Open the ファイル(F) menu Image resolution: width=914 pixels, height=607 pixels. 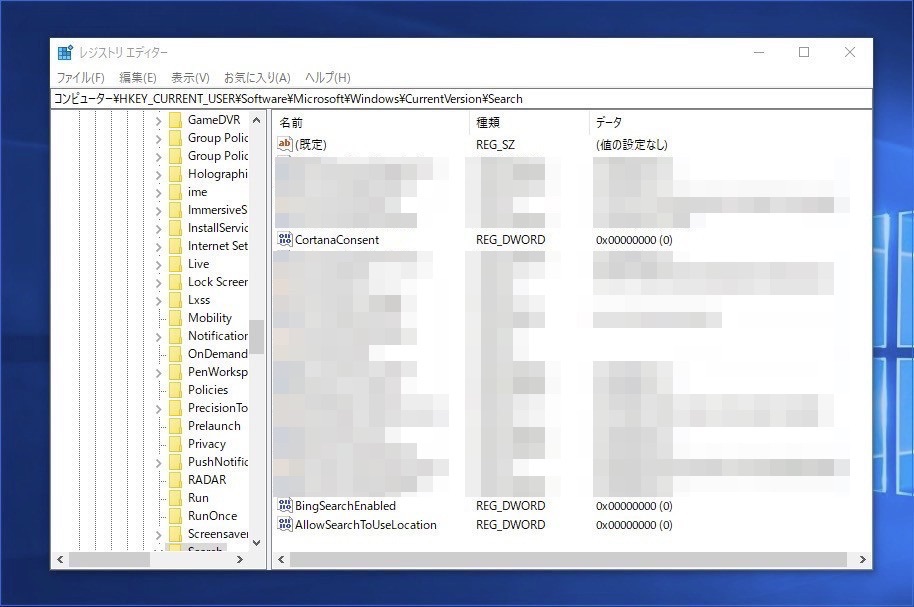click(80, 78)
